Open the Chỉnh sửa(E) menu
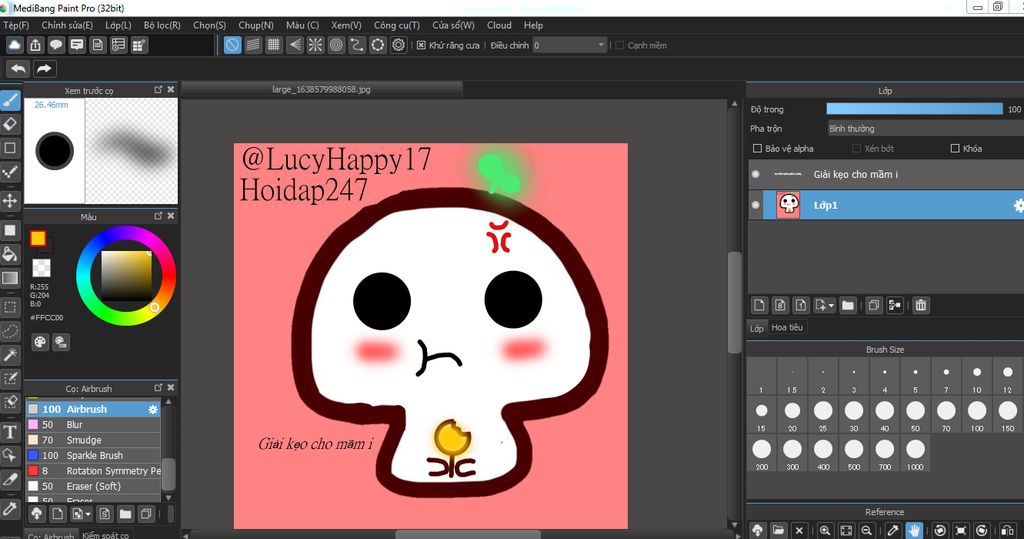 pos(67,25)
